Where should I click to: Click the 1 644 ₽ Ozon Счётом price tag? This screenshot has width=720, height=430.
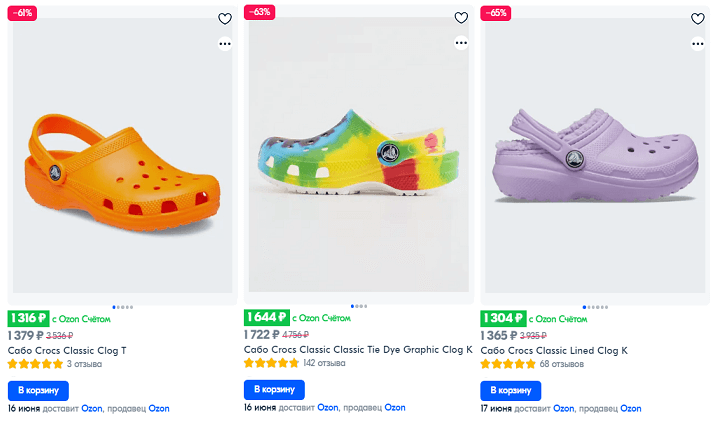[x=266, y=318]
